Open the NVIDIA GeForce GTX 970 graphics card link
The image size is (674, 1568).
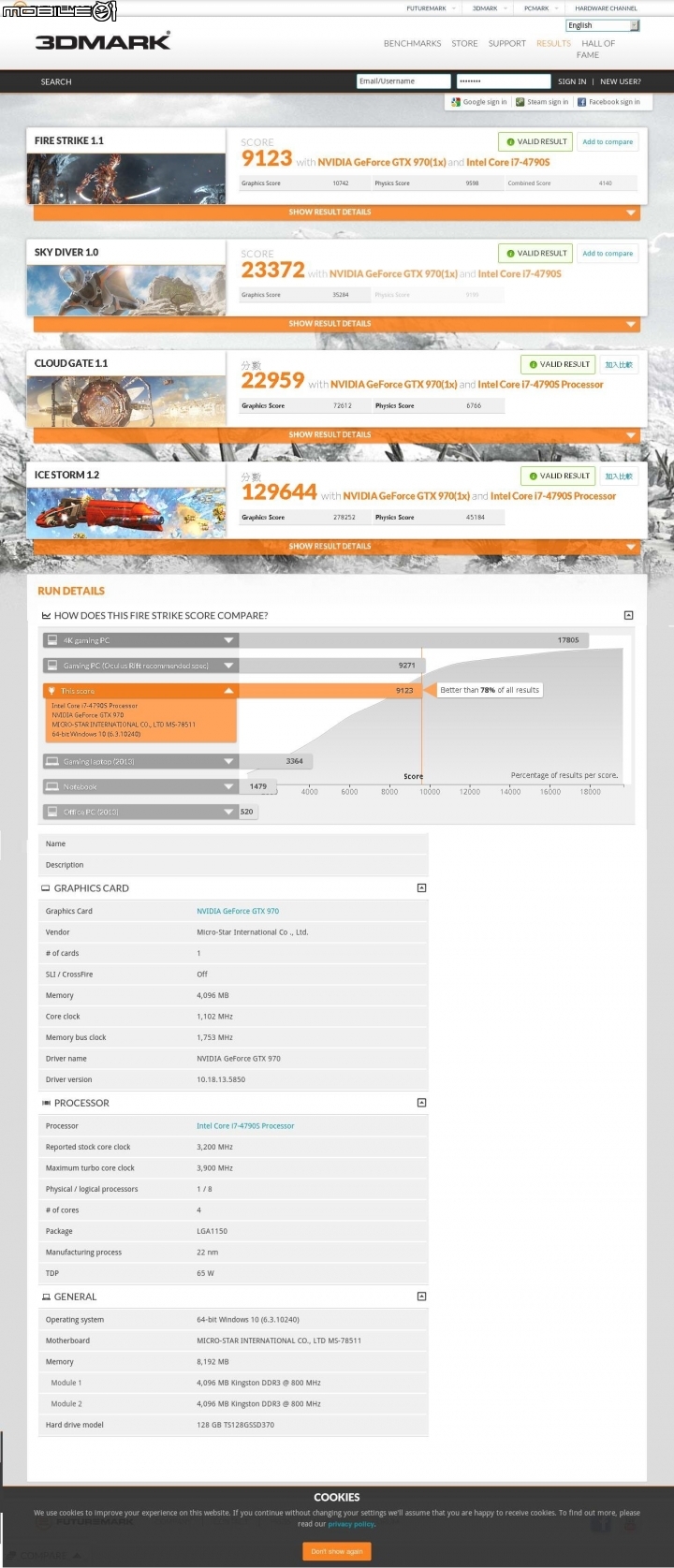(x=238, y=911)
